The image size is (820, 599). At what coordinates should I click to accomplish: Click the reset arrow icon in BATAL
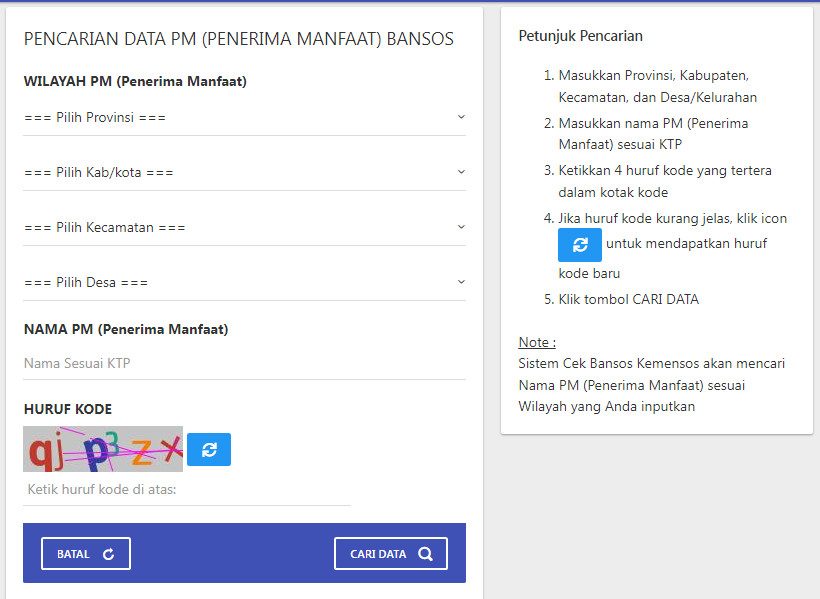(109, 554)
